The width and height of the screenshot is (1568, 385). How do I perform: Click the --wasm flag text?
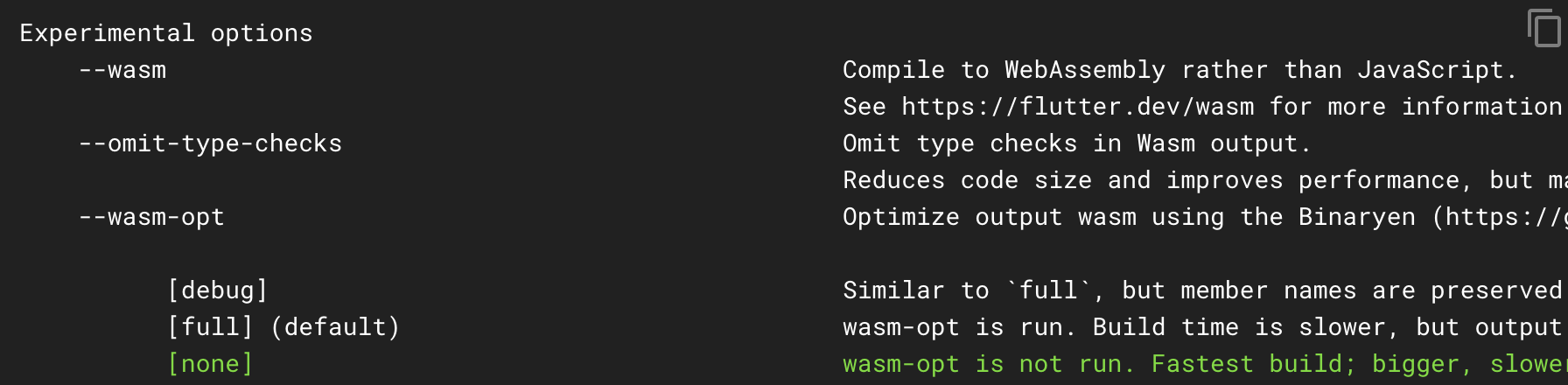click(x=122, y=70)
